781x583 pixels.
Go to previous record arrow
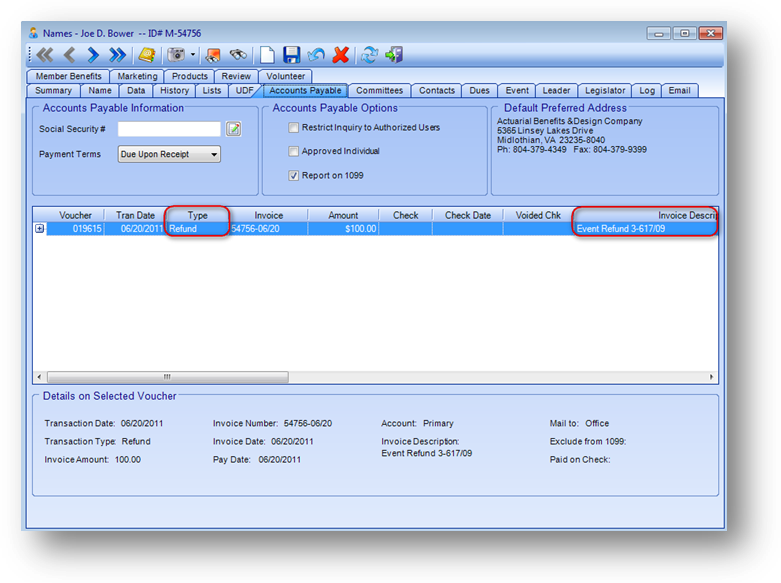click(69, 55)
